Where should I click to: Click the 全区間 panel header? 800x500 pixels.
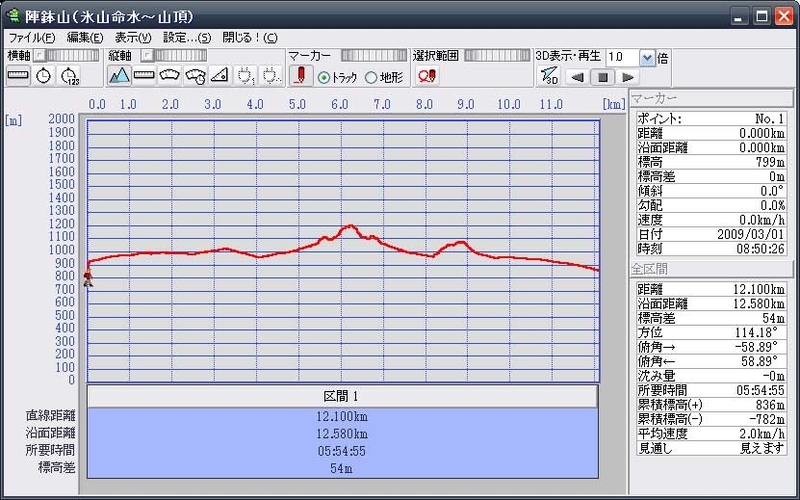click(712, 268)
